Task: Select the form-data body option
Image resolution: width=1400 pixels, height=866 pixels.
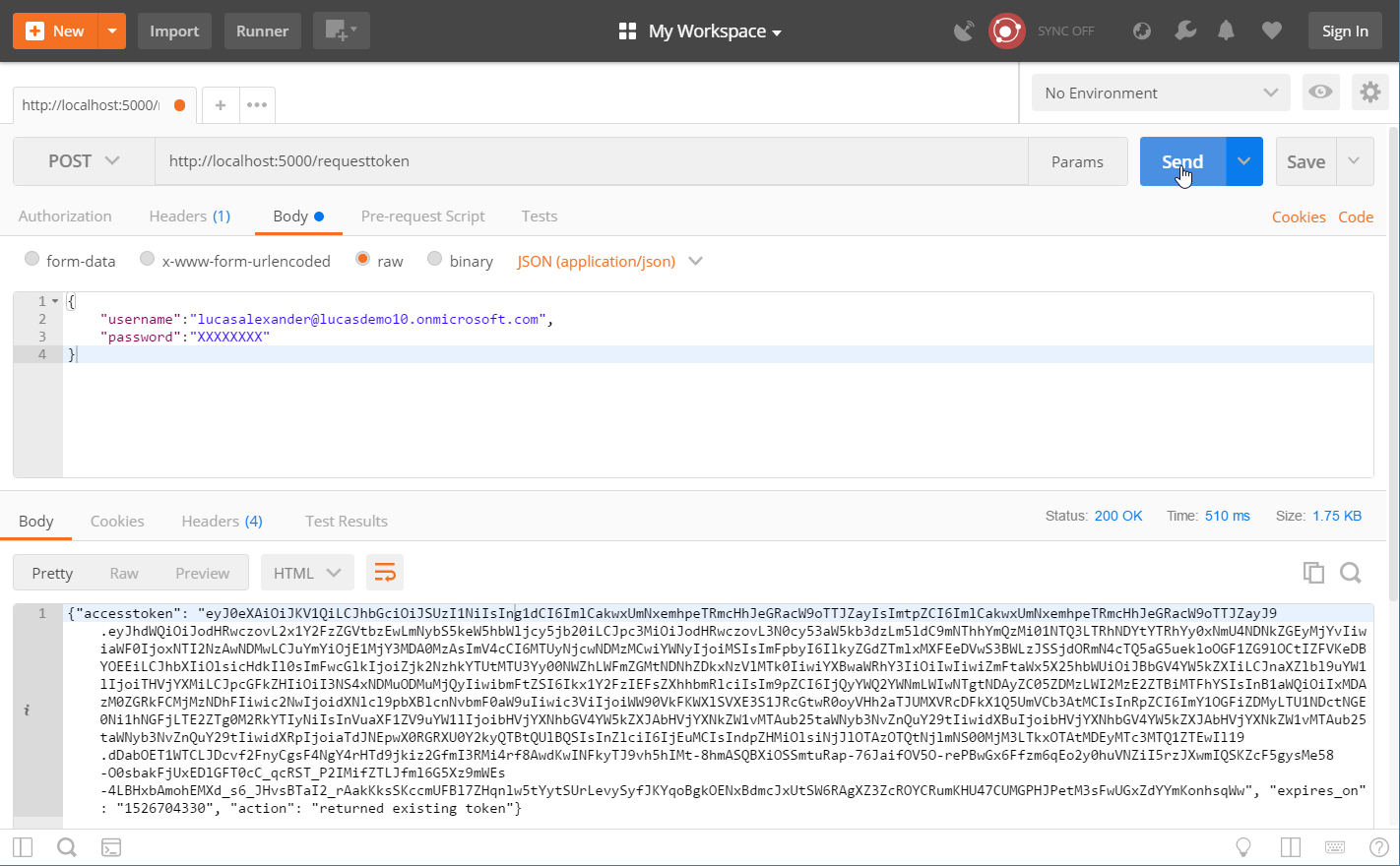Action: (x=70, y=261)
